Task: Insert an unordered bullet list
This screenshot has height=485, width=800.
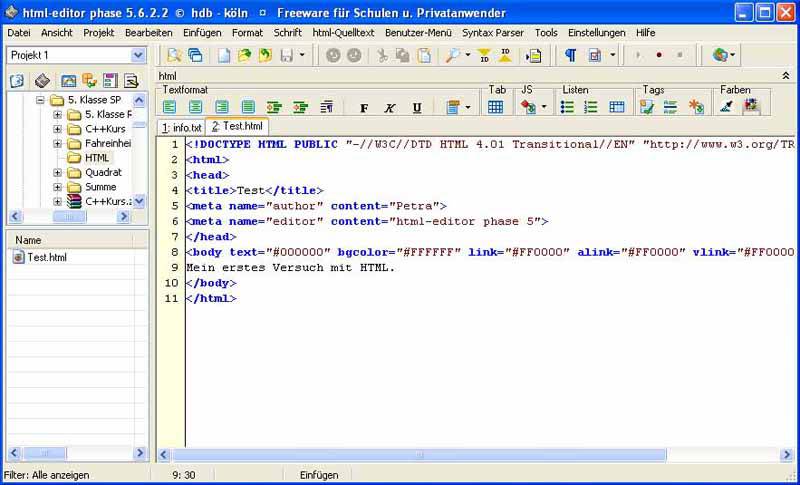Action: [568, 107]
